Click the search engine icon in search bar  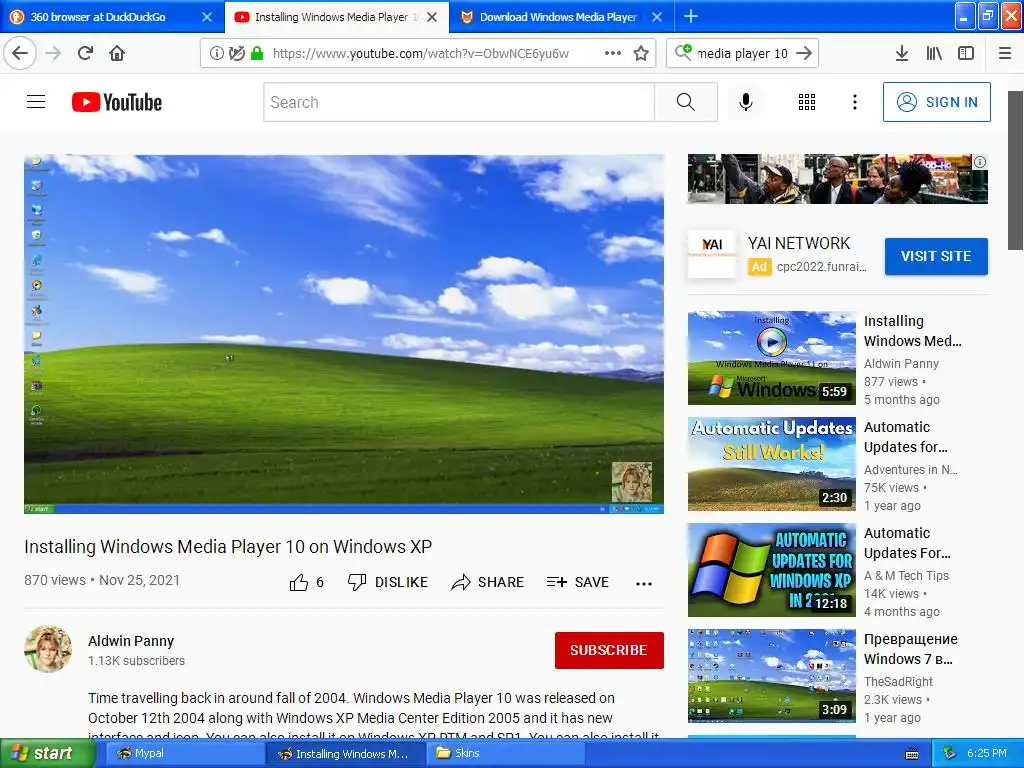(683, 52)
